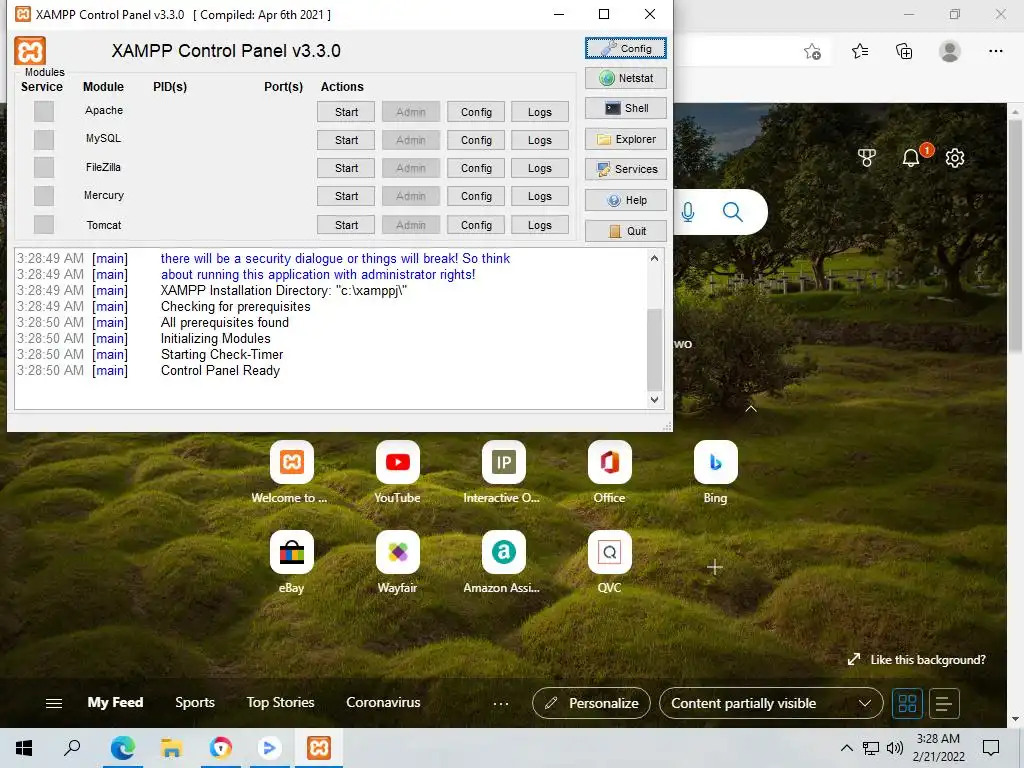Select the Sports tab
The width and height of the screenshot is (1024, 768).
tap(195, 703)
